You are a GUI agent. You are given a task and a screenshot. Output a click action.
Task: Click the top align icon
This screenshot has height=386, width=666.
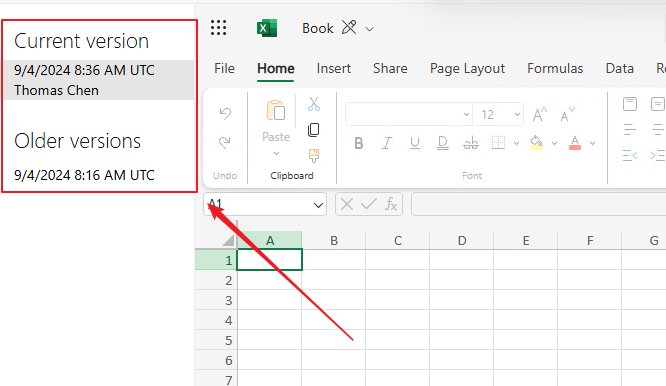pos(630,104)
